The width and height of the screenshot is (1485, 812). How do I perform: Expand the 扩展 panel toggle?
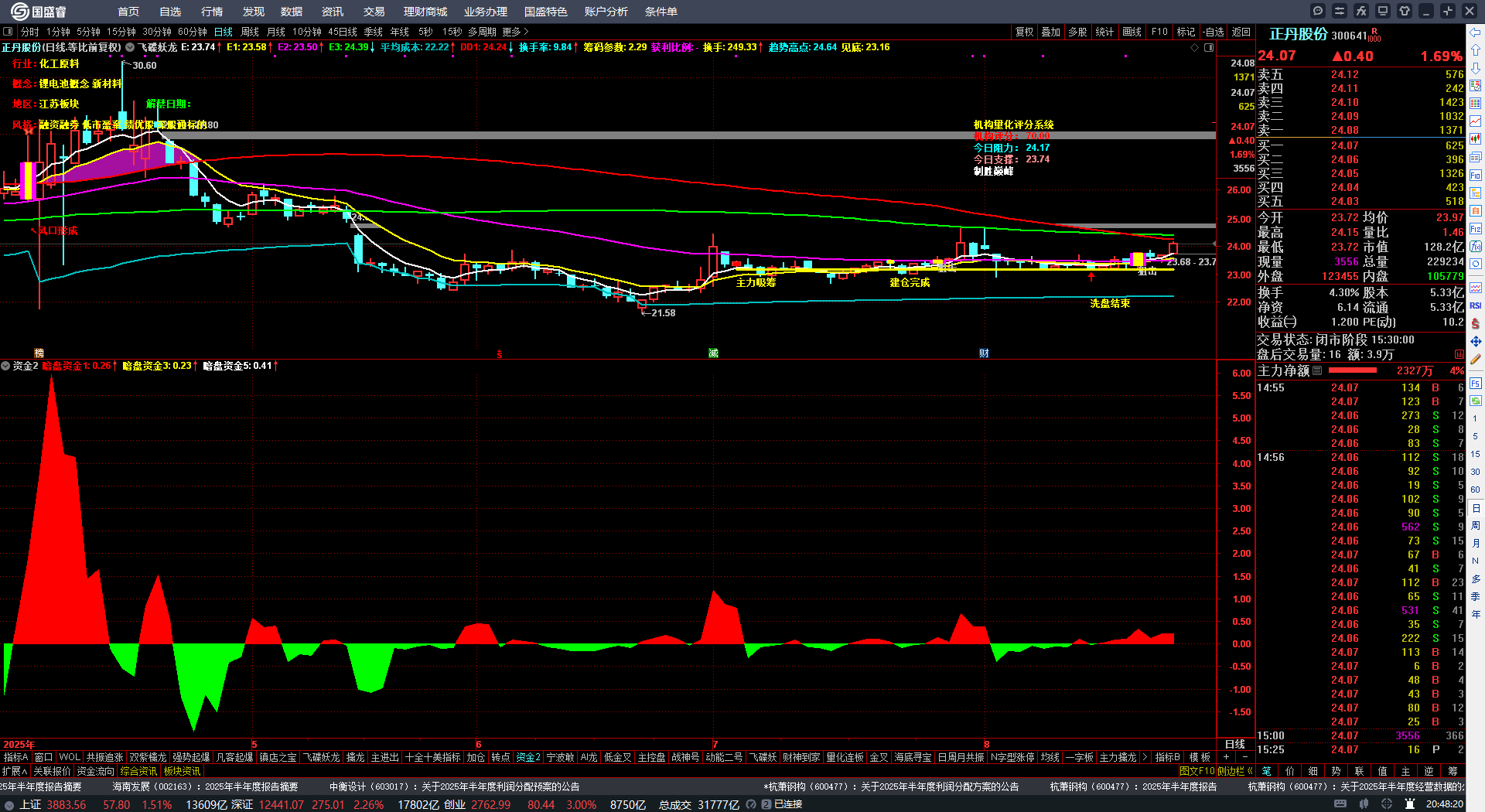click(x=15, y=771)
